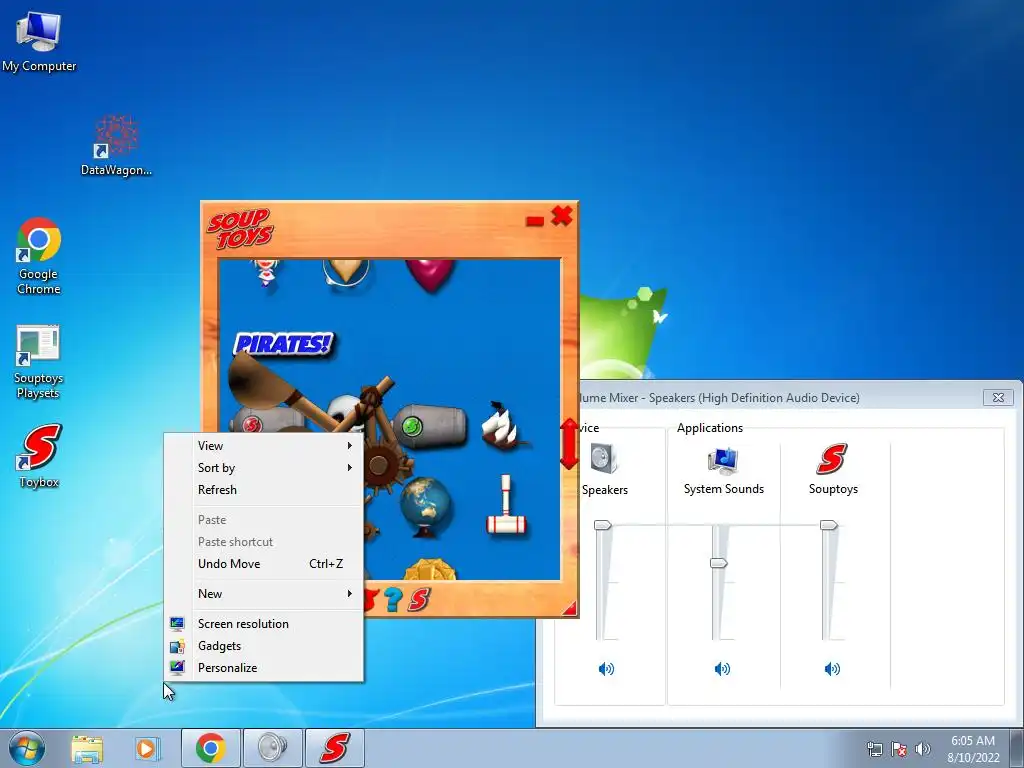Click the Speakers volume slider handle

(602, 525)
